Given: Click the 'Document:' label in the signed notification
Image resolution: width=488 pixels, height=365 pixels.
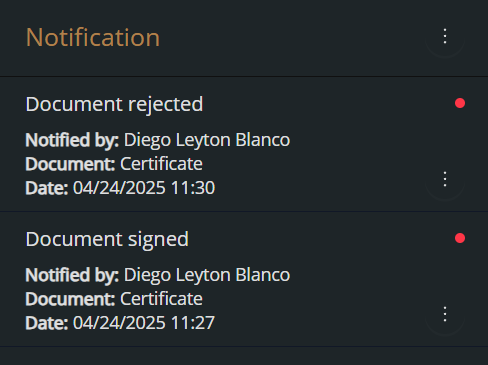Looking at the screenshot, I should (x=70, y=299).
